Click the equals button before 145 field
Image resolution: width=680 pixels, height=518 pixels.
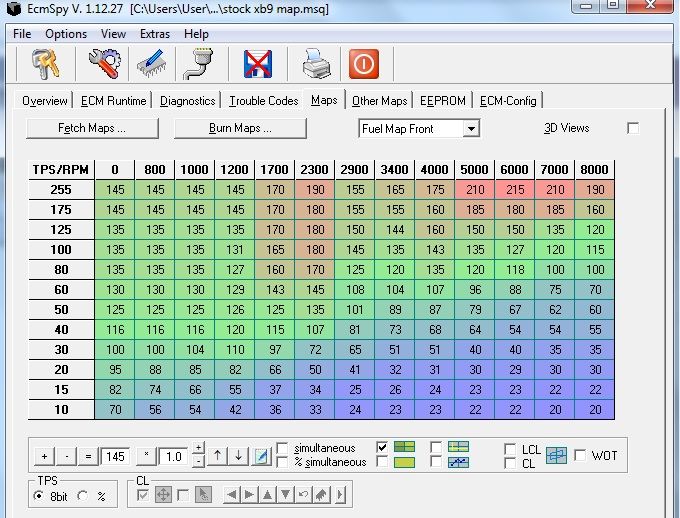(88, 456)
